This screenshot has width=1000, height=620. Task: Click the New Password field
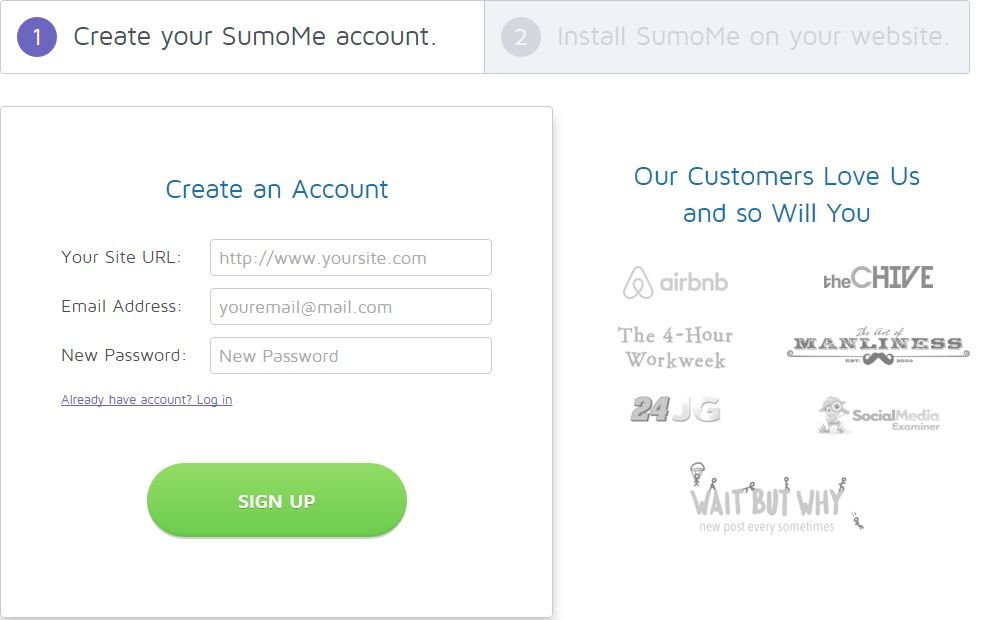click(x=350, y=355)
